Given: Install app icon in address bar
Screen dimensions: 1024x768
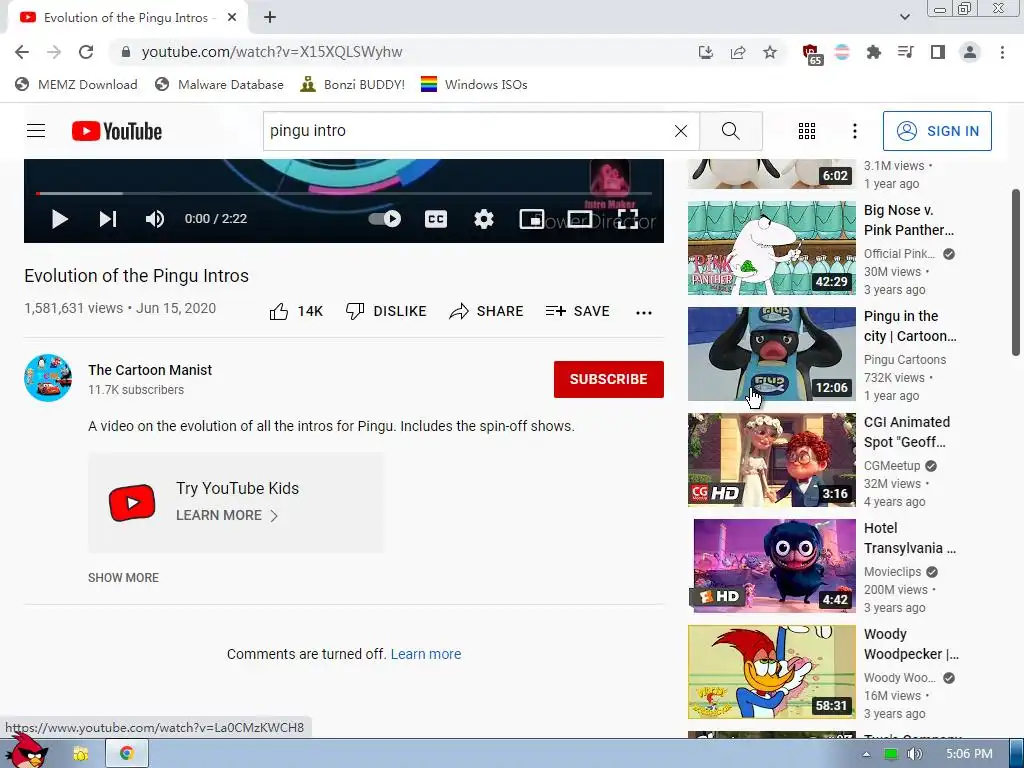Looking at the screenshot, I should [705, 52].
